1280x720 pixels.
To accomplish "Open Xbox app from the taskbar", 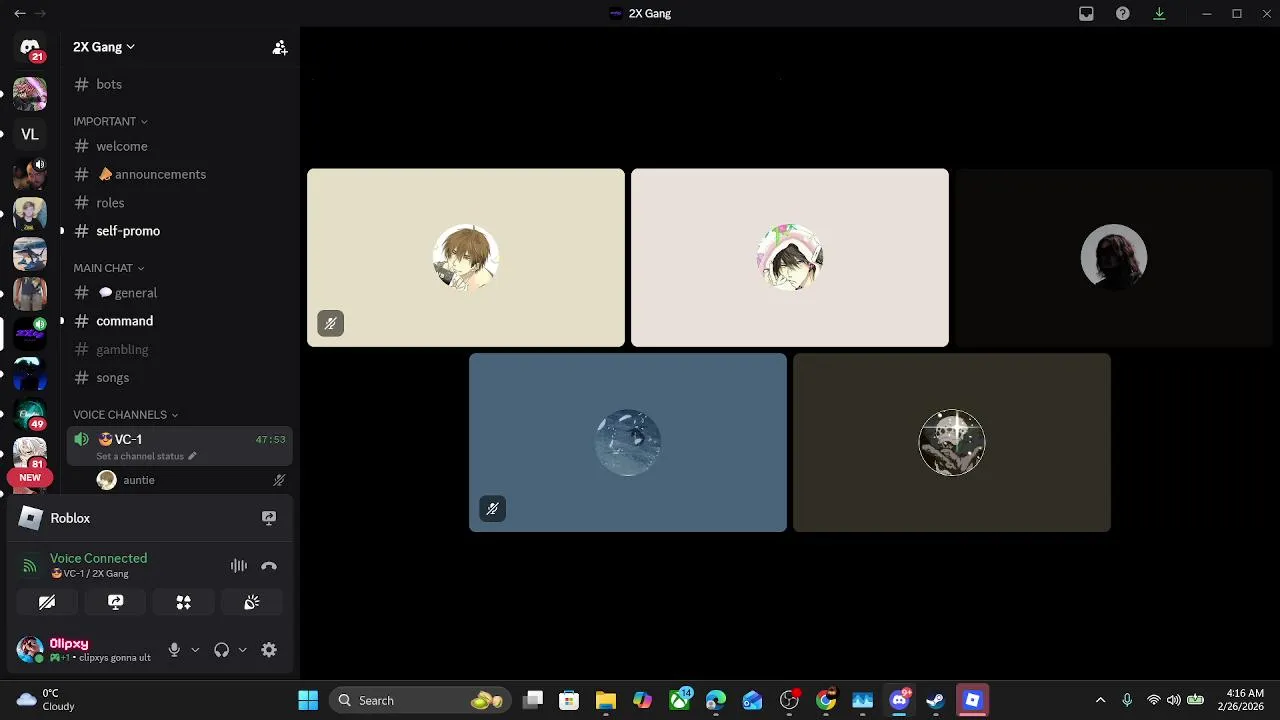I will (x=680, y=700).
